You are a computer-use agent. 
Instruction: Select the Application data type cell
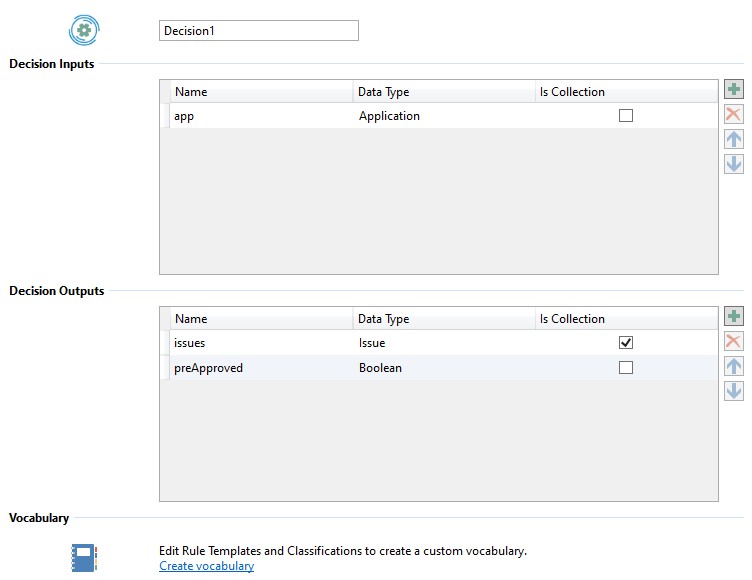click(390, 116)
